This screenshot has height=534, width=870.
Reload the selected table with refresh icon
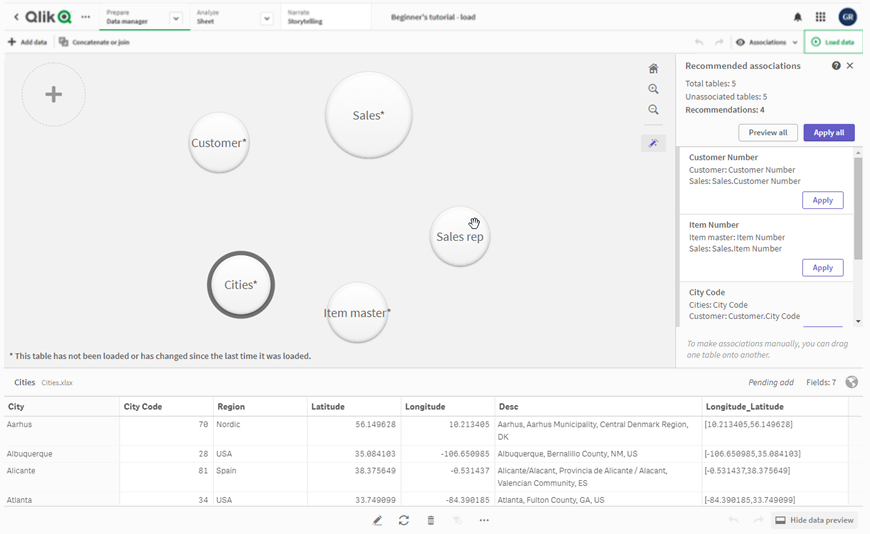404,520
